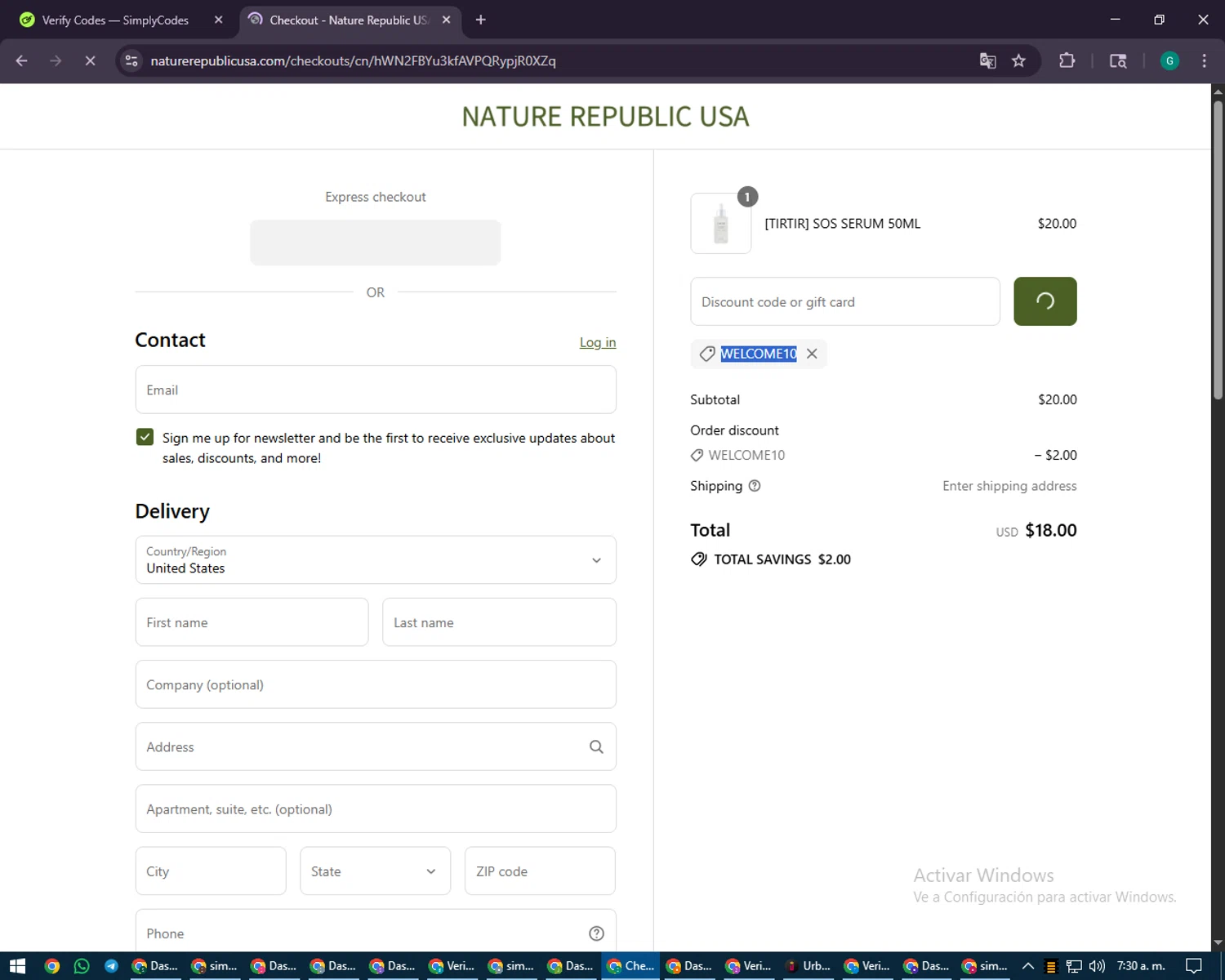The width and height of the screenshot is (1225, 980).
Task: Open the Windows Start menu
Action: click(x=17, y=966)
